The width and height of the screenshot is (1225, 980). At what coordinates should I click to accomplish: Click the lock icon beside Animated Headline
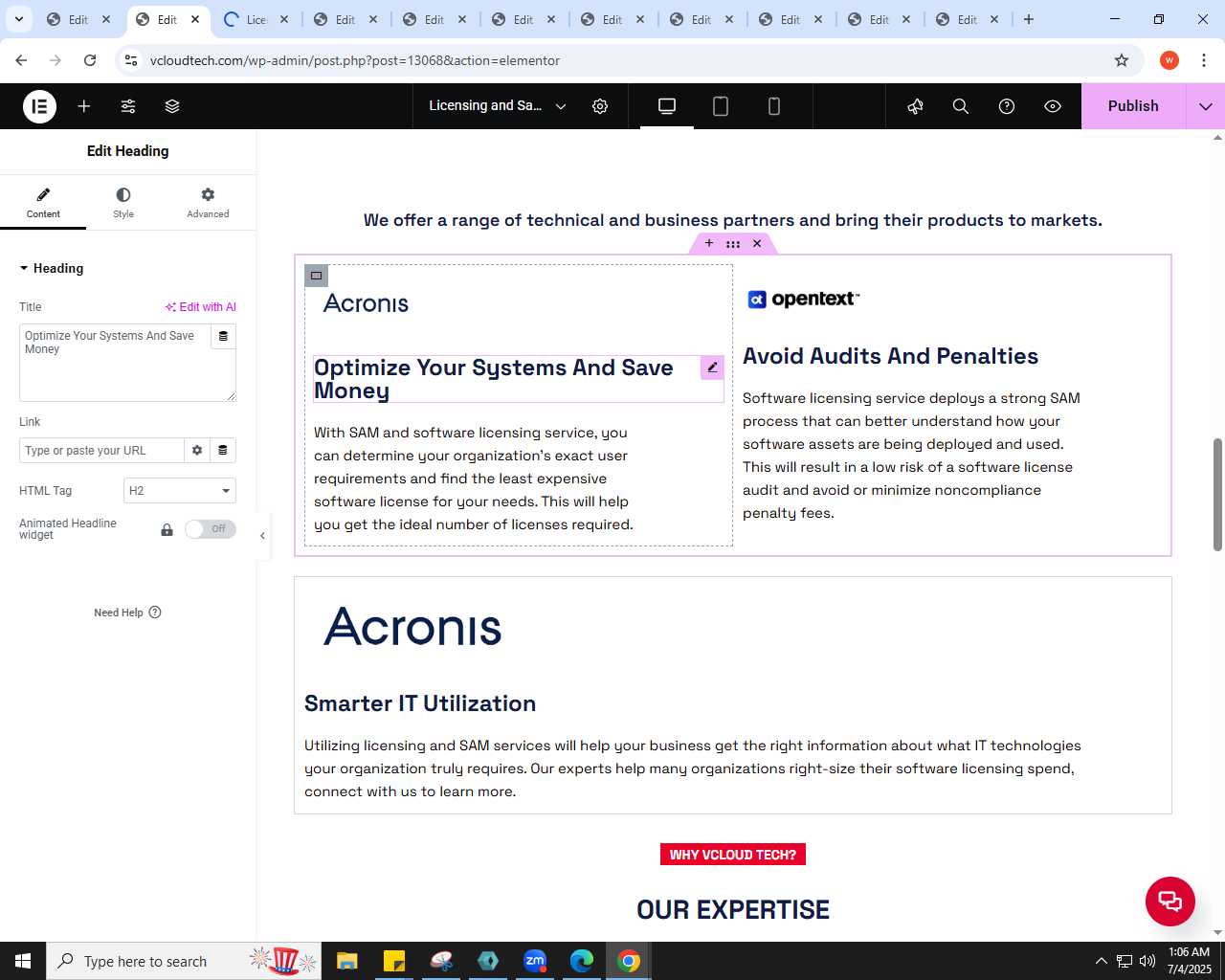[167, 529]
